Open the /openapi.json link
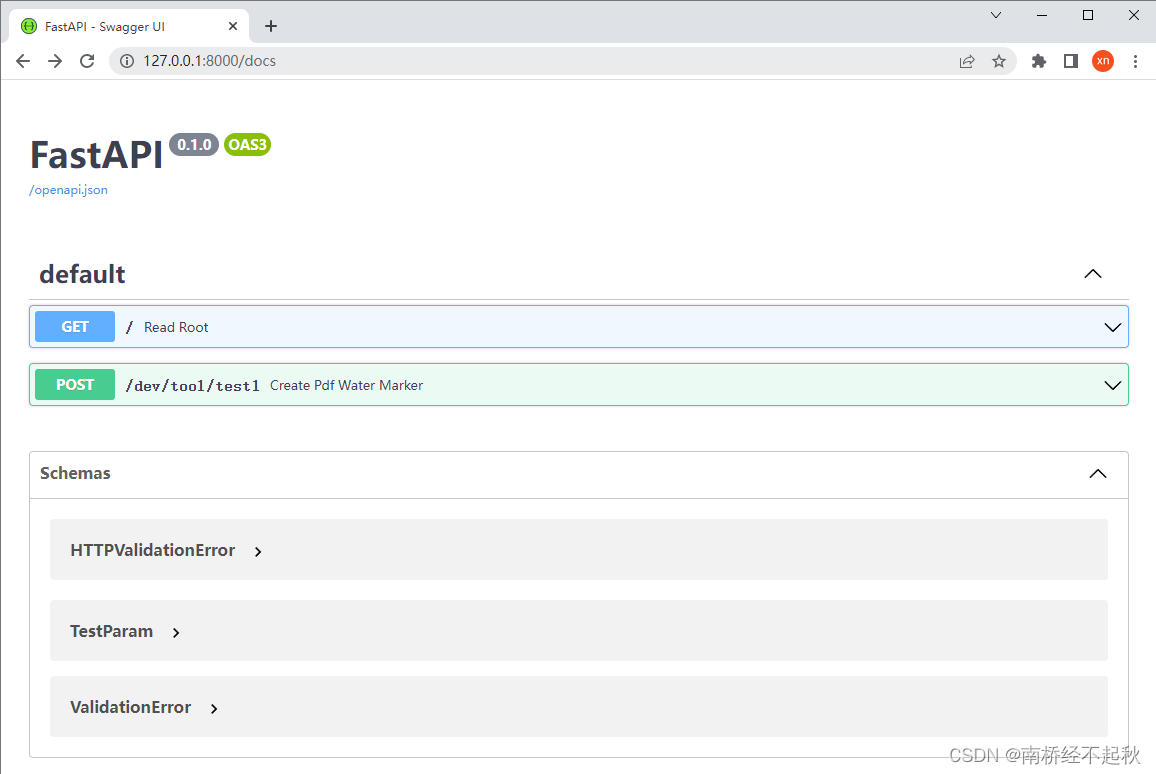The image size is (1156, 774). pos(69,190)
